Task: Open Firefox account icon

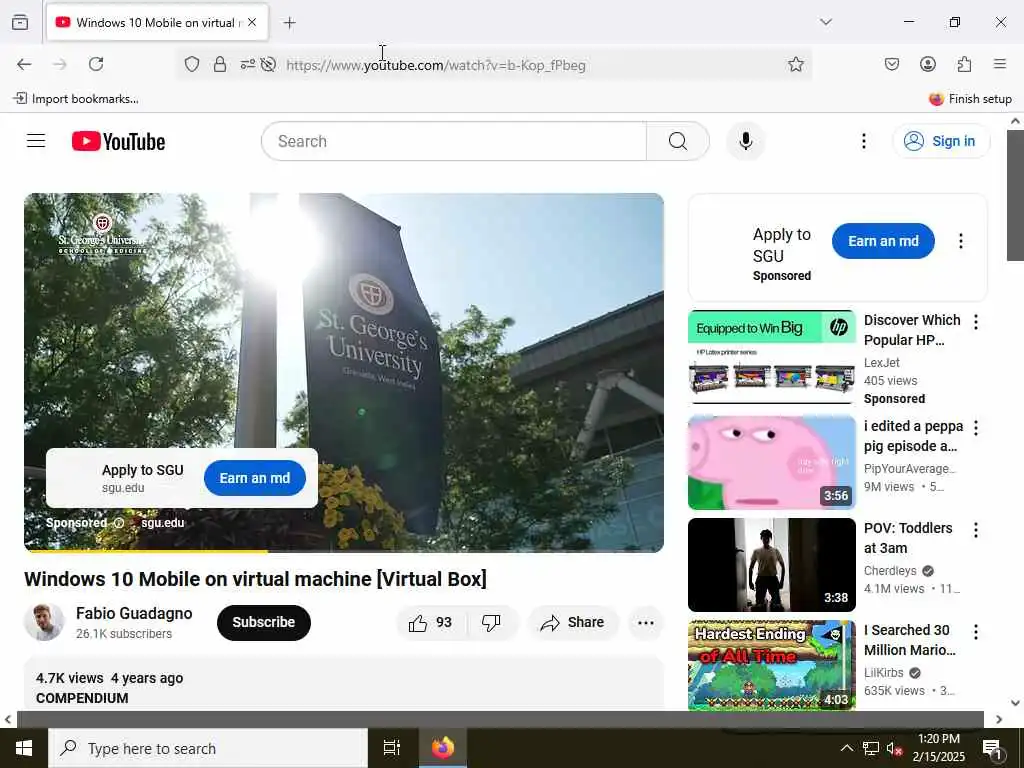Action: coord(927,64)
